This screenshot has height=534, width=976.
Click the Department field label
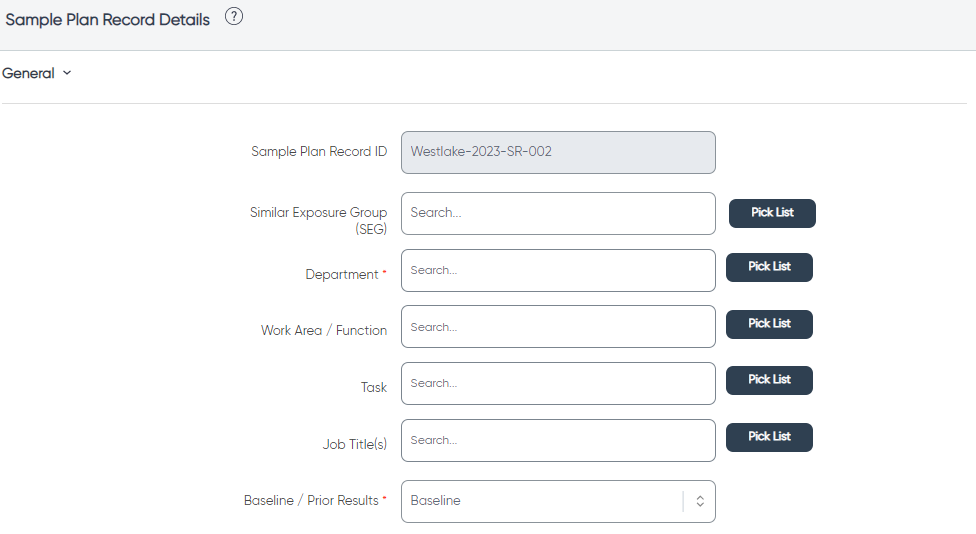[x=342, y=274]
